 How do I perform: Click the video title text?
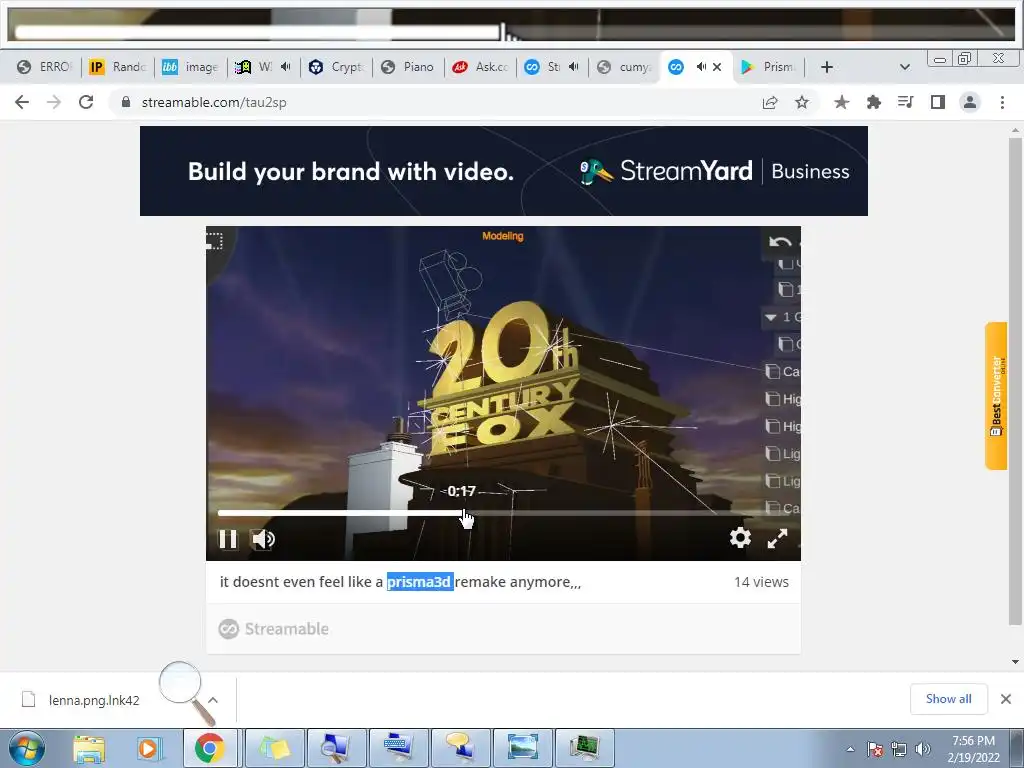pyautogui.click(x=400, y=582)
